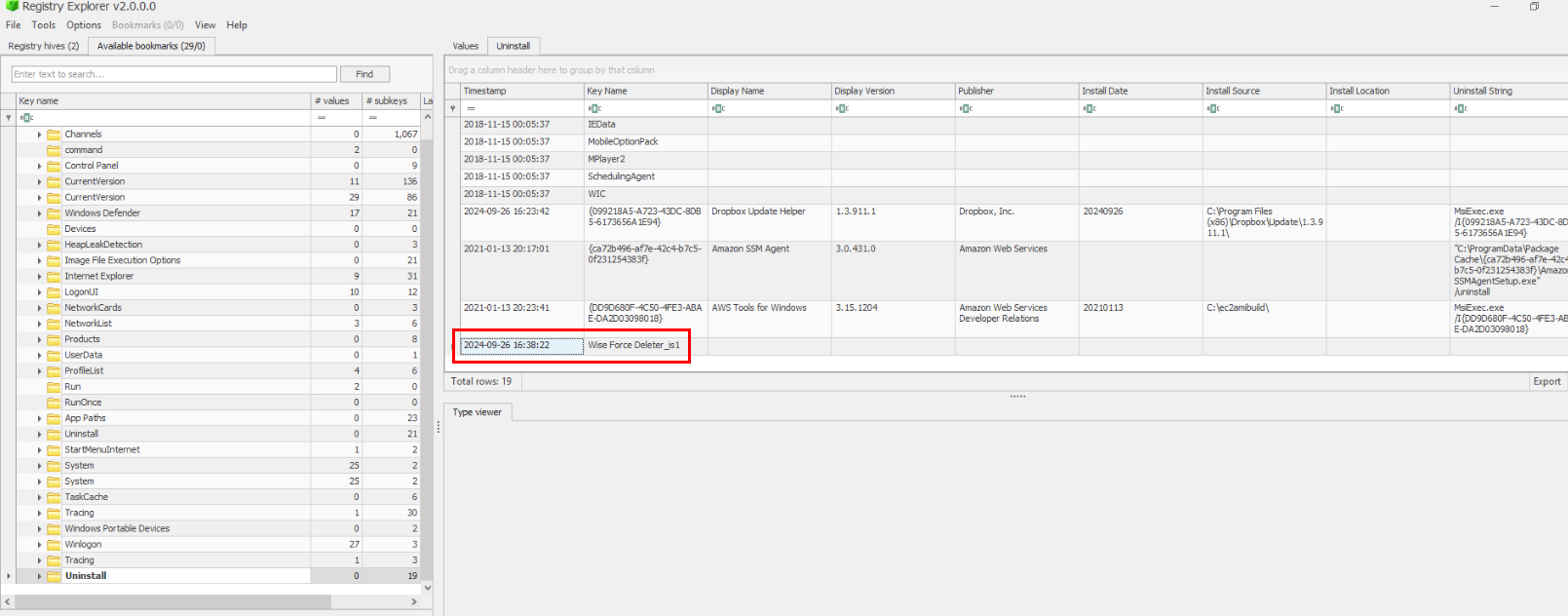This screenshot has width=1568, height=616.
Task: Click the # values equals filter icon
Action: (322, 118)
